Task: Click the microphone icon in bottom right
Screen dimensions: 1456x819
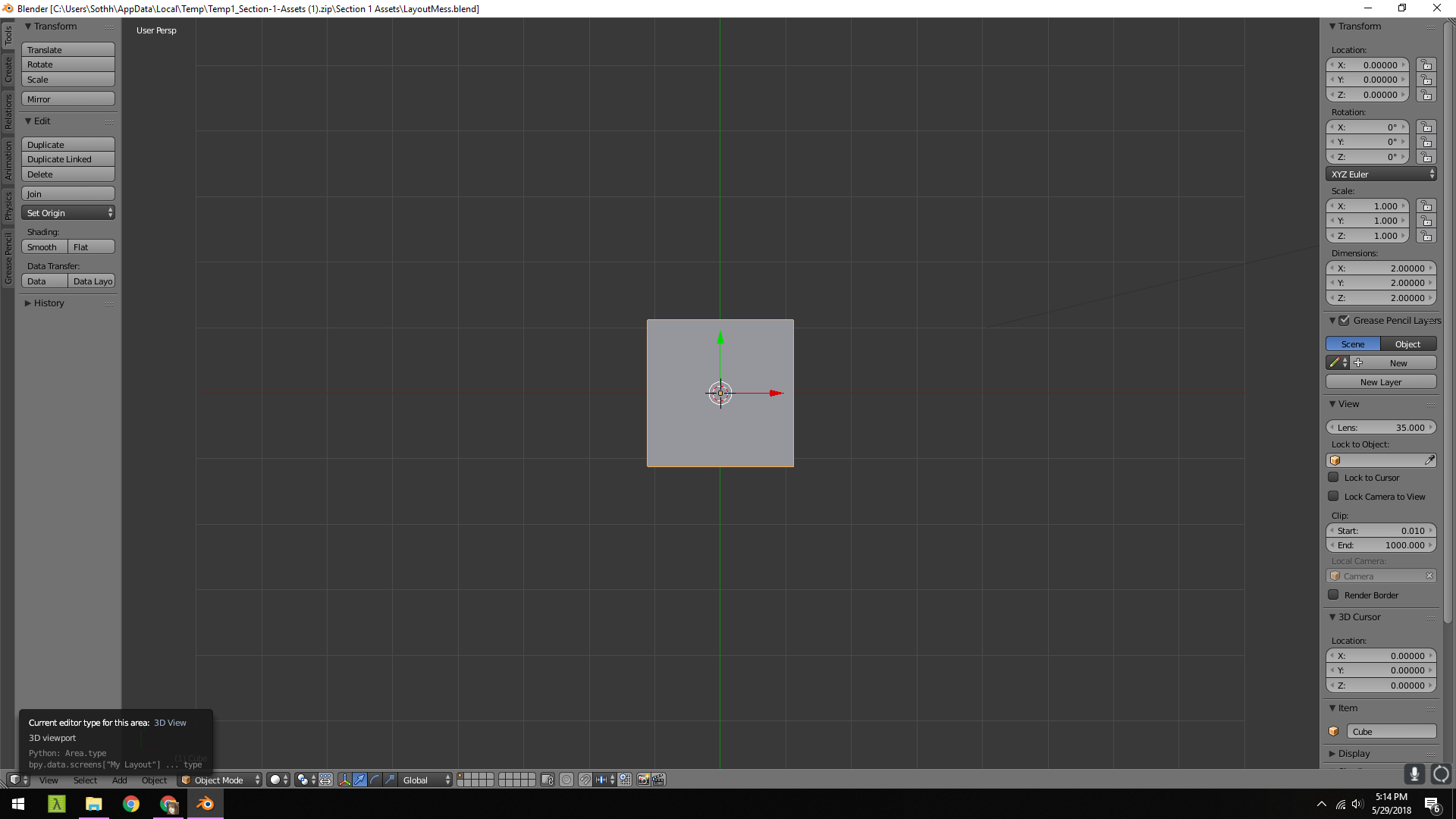Action: (x=1414, y=774)
